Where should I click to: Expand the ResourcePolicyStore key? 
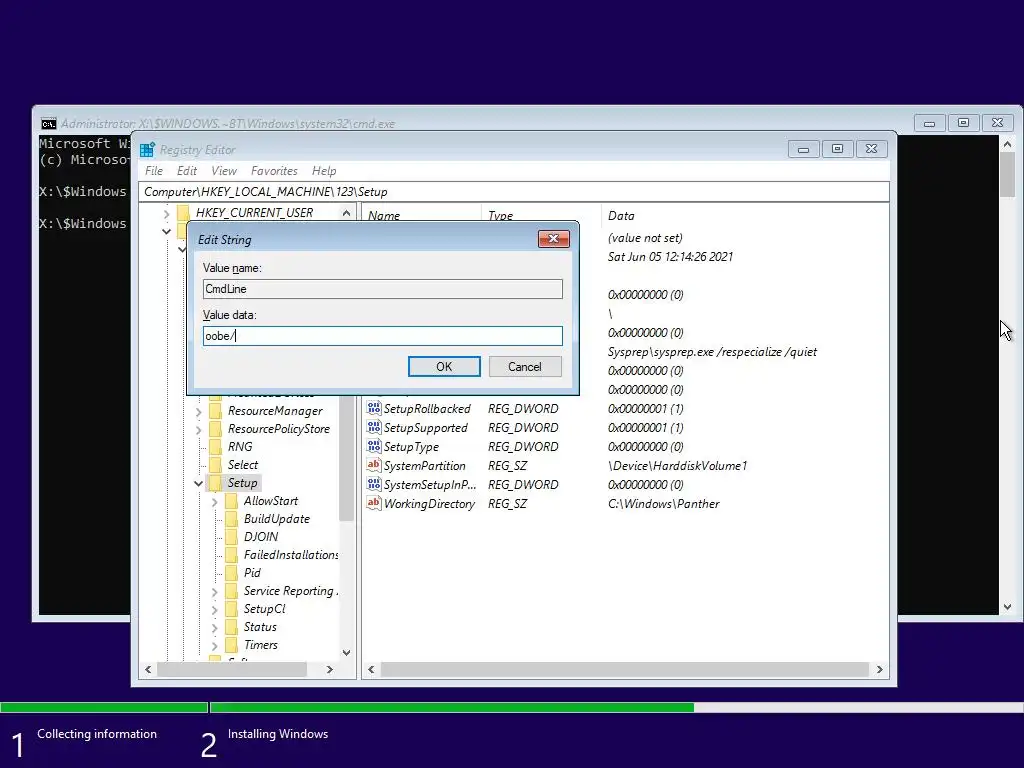tap(199, 429)
